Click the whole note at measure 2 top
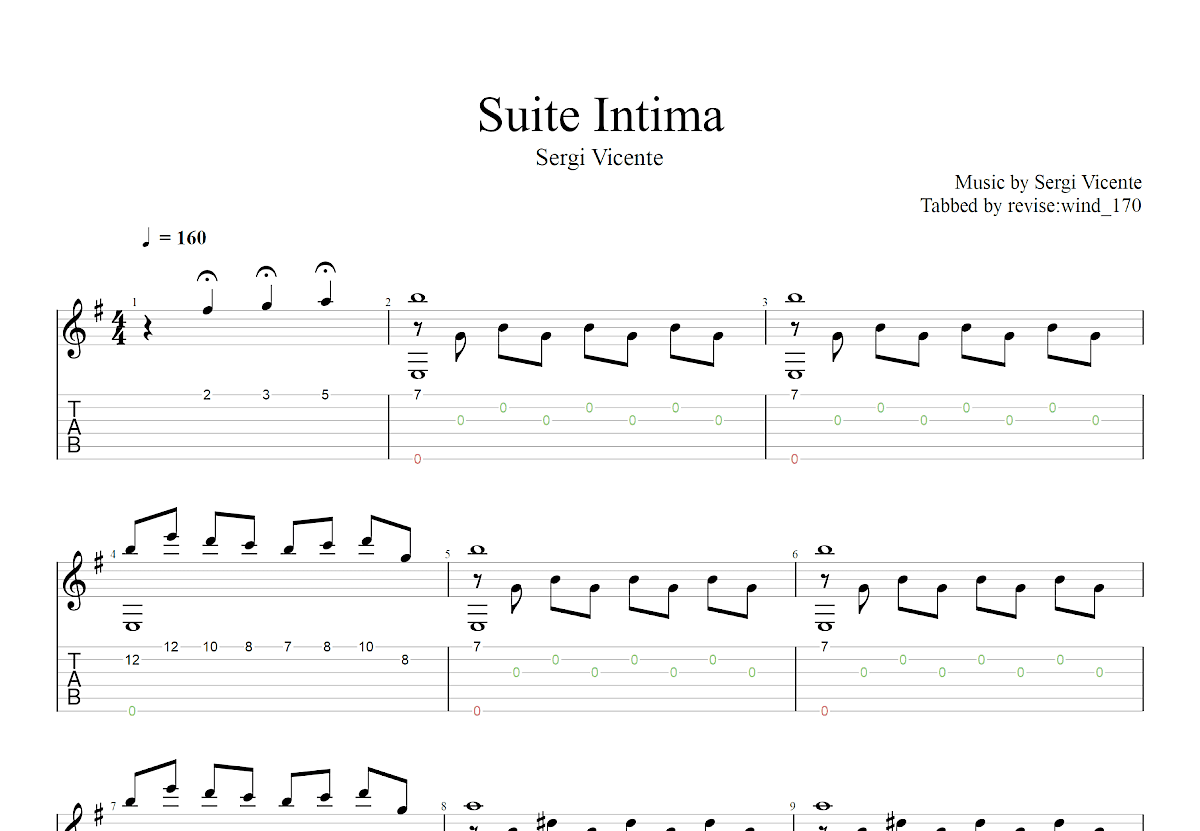1200x831 pixels. (x=417, y=297)
